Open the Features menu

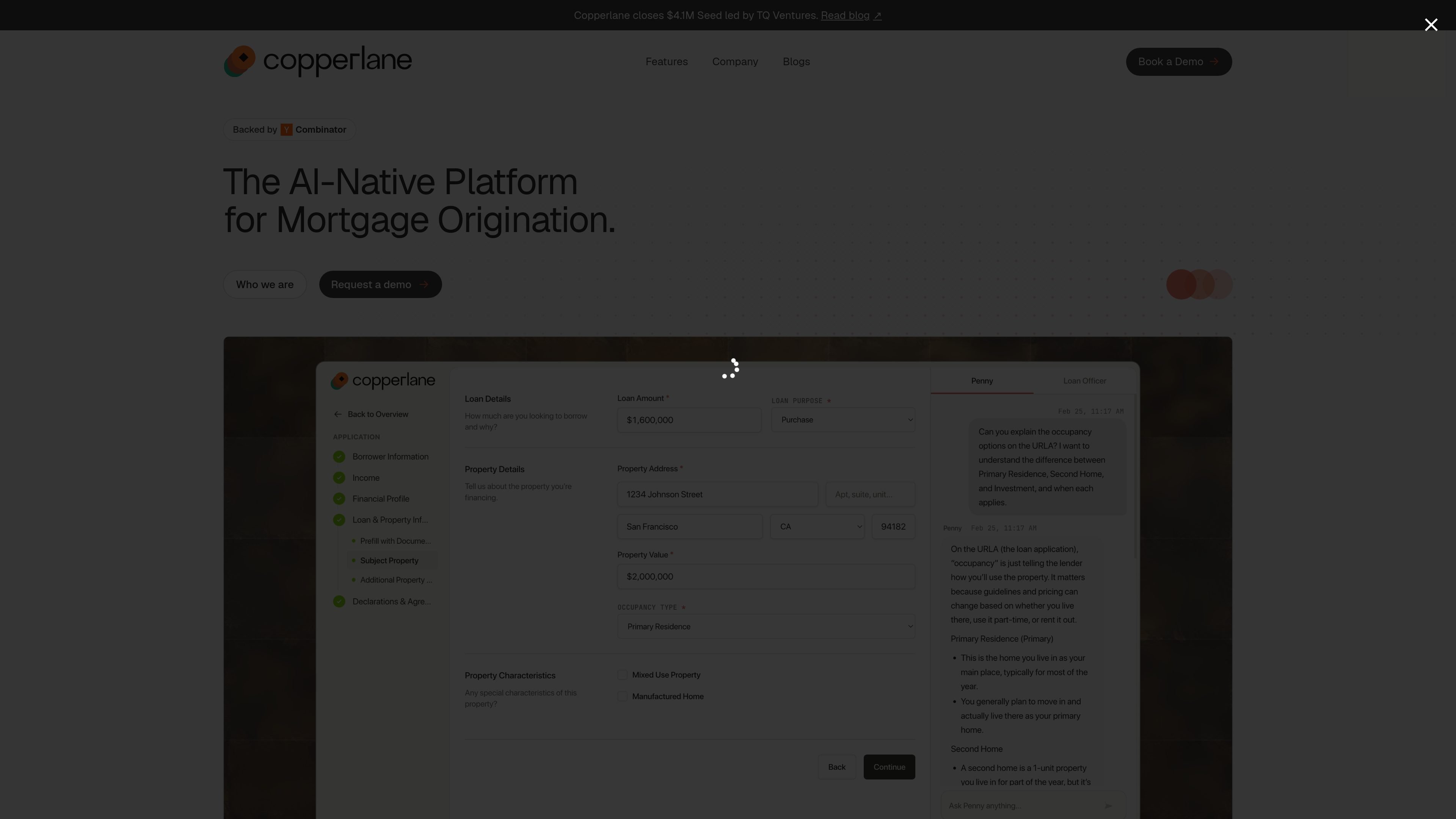tap(667, 61)
